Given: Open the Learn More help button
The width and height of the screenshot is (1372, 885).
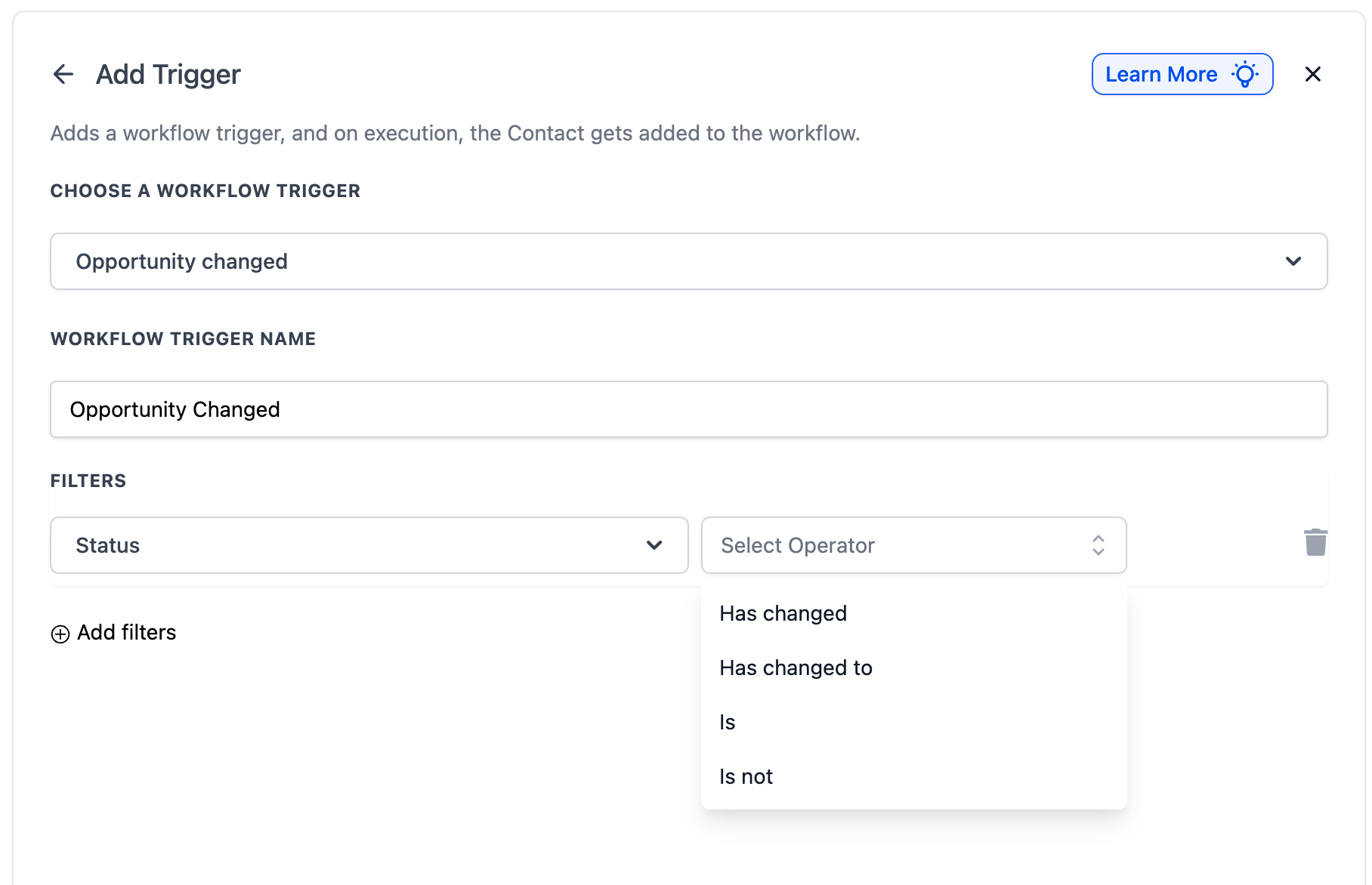Looking at the screenshot, I should pos(1162,74).
